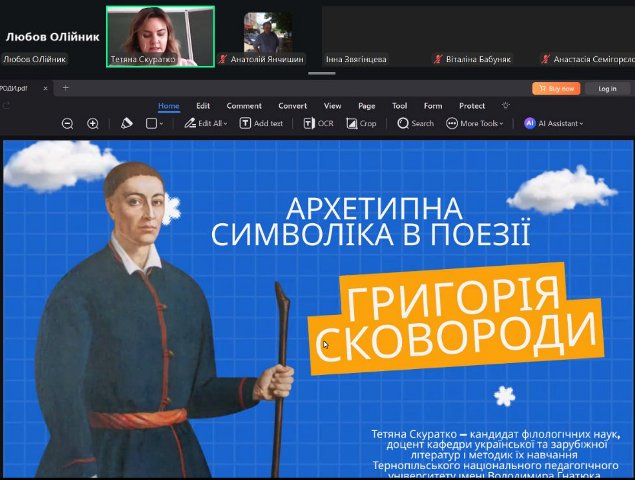Open Search in the PDF toolbar
Screen dimensions: 635x480
click(415, 123)
